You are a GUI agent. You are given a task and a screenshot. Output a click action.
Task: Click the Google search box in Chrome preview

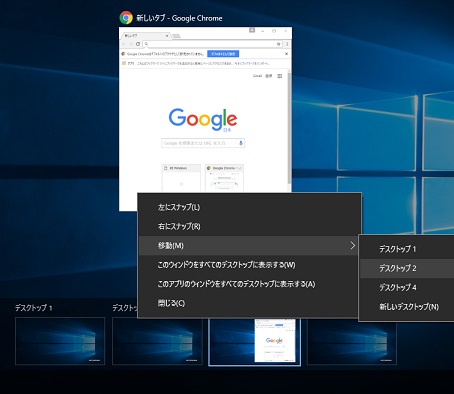[x=203, y=143]
